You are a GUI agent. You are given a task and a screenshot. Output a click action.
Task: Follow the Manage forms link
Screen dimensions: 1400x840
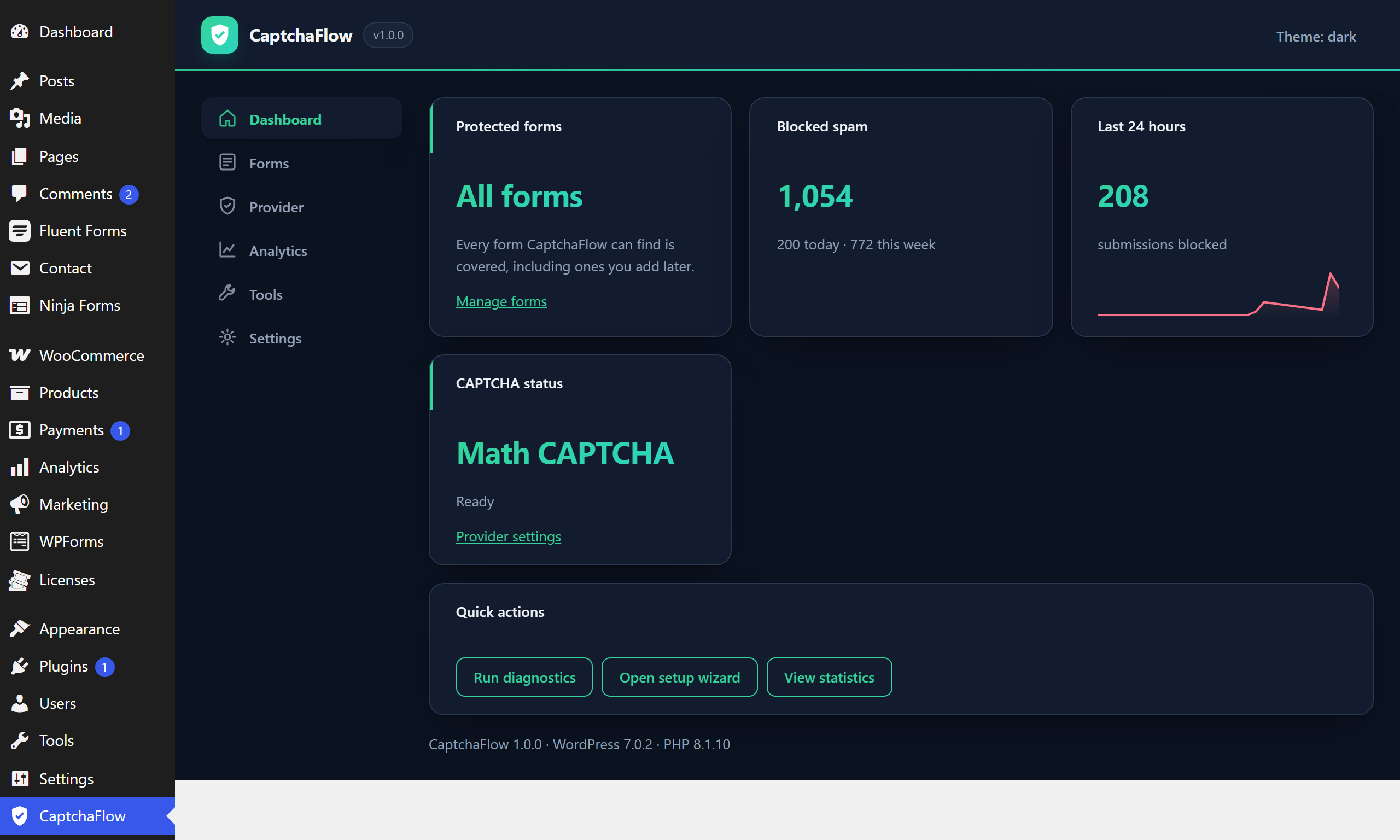click(501, 301)
